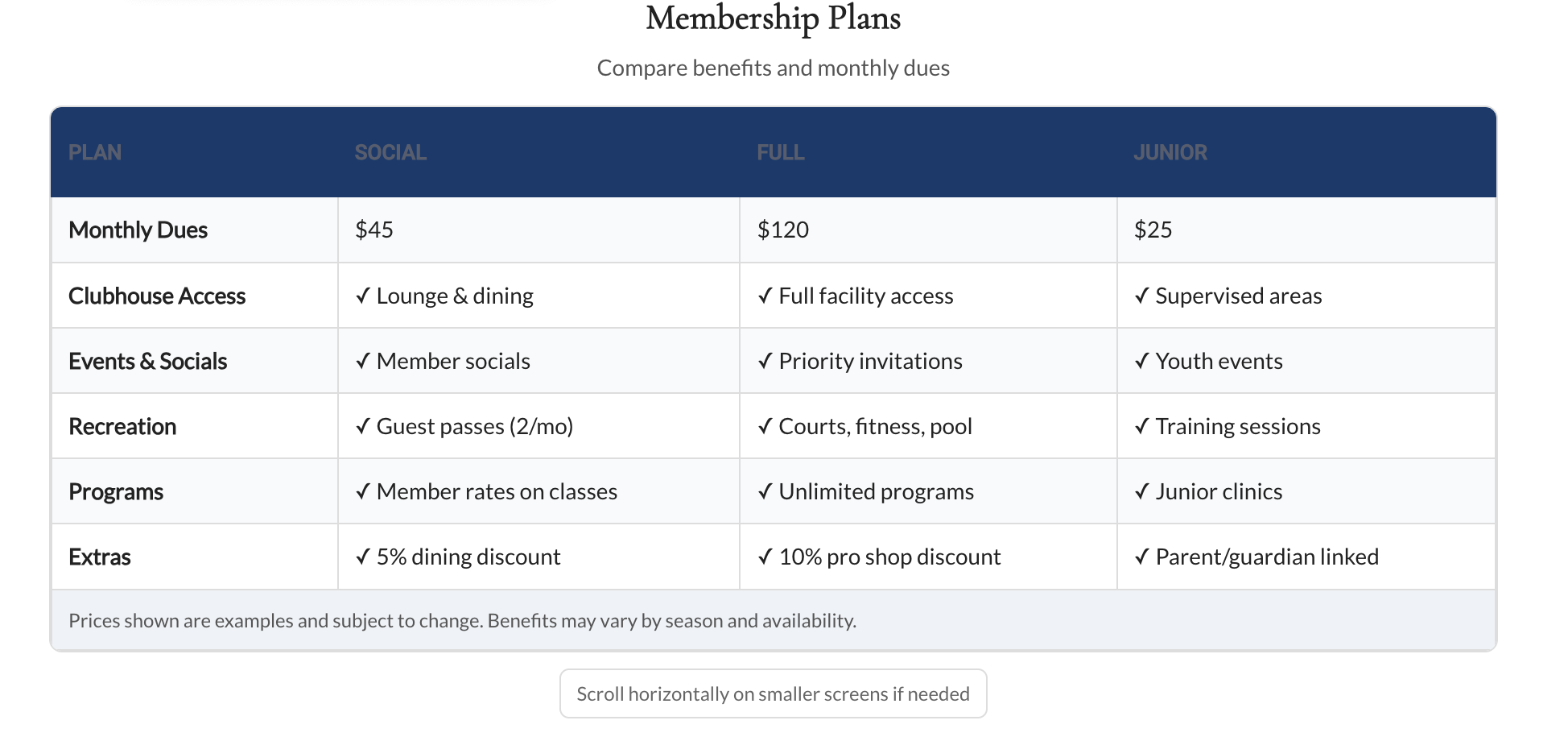Image resolution: width=1568 pixels, height=741 pixels.
Task: Click the checkmark beside Parent/guardian linked
Action: [x=1141, y=557]
